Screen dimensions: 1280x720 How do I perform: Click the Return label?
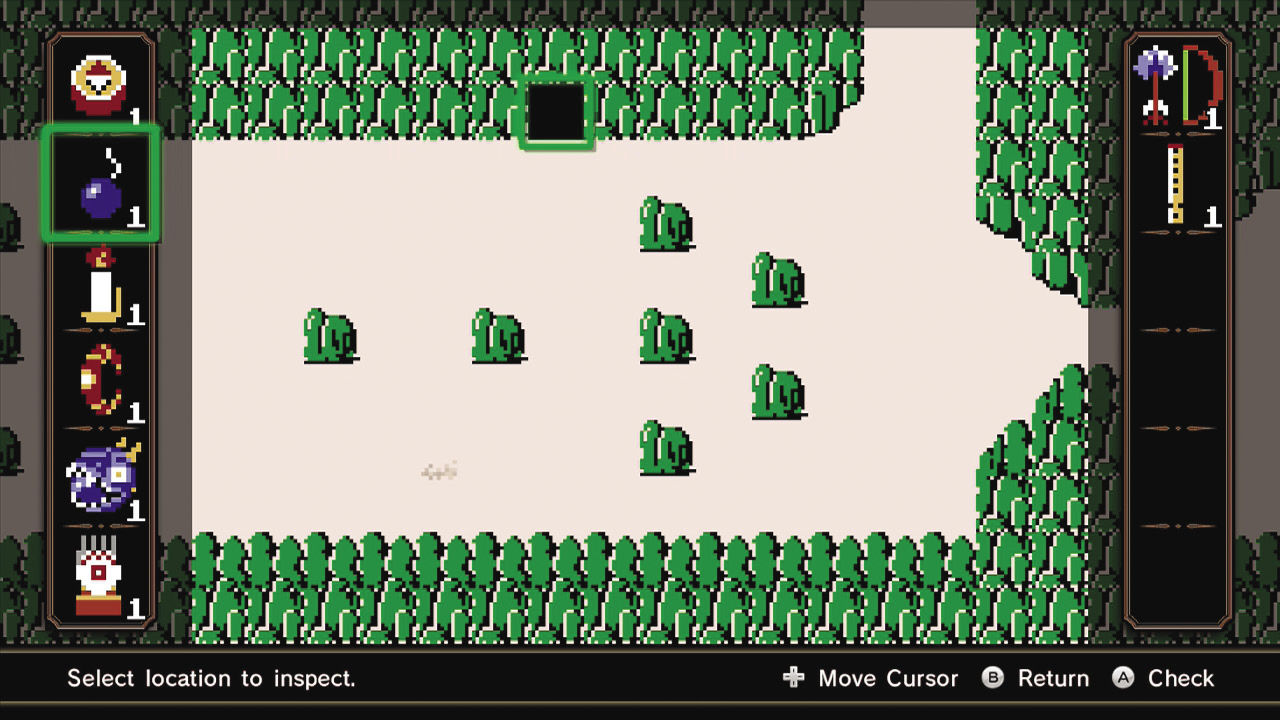[x=1053, y=678]
